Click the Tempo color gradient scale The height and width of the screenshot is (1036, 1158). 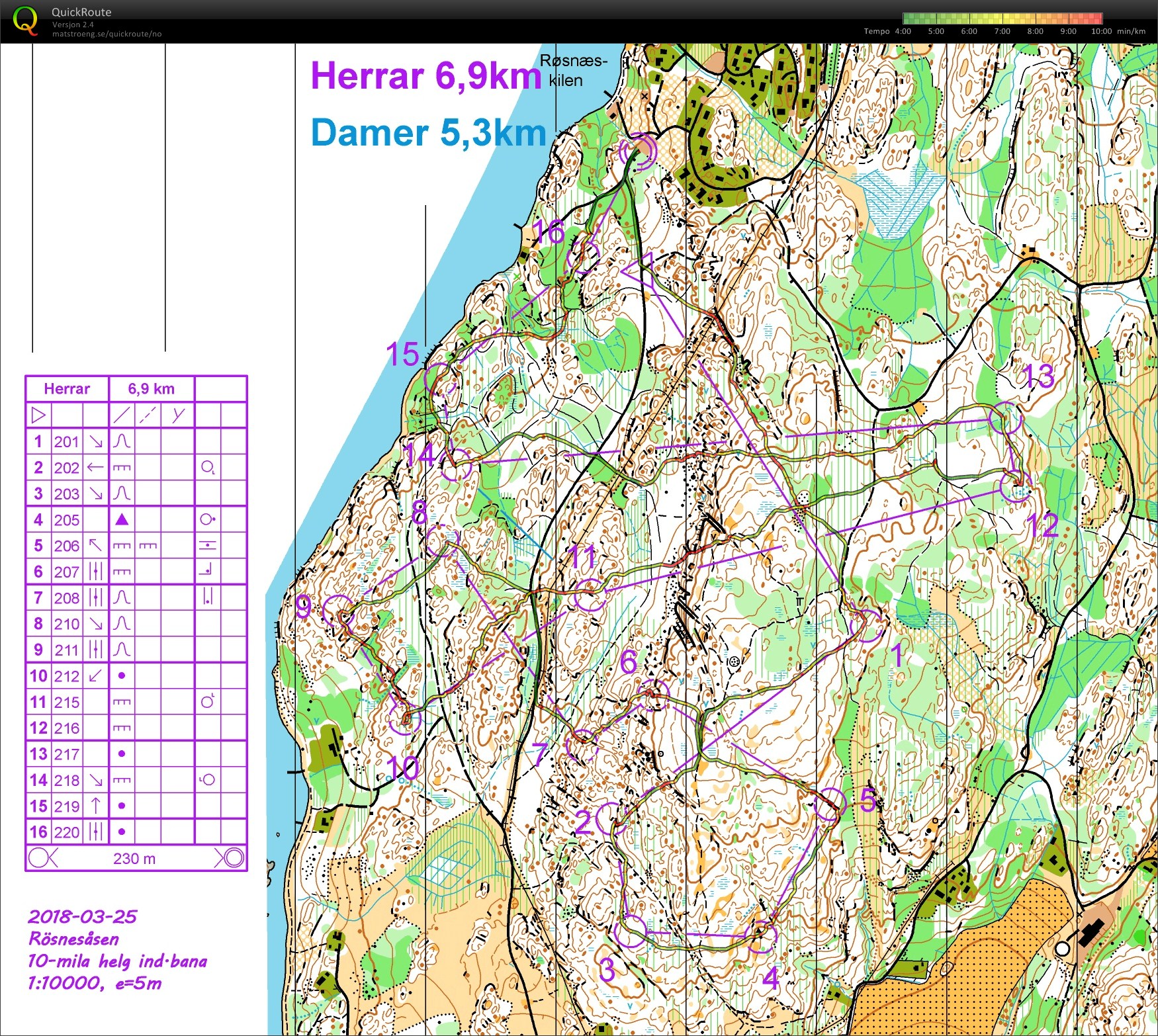pyautogui.click(x=1002, y=19)
